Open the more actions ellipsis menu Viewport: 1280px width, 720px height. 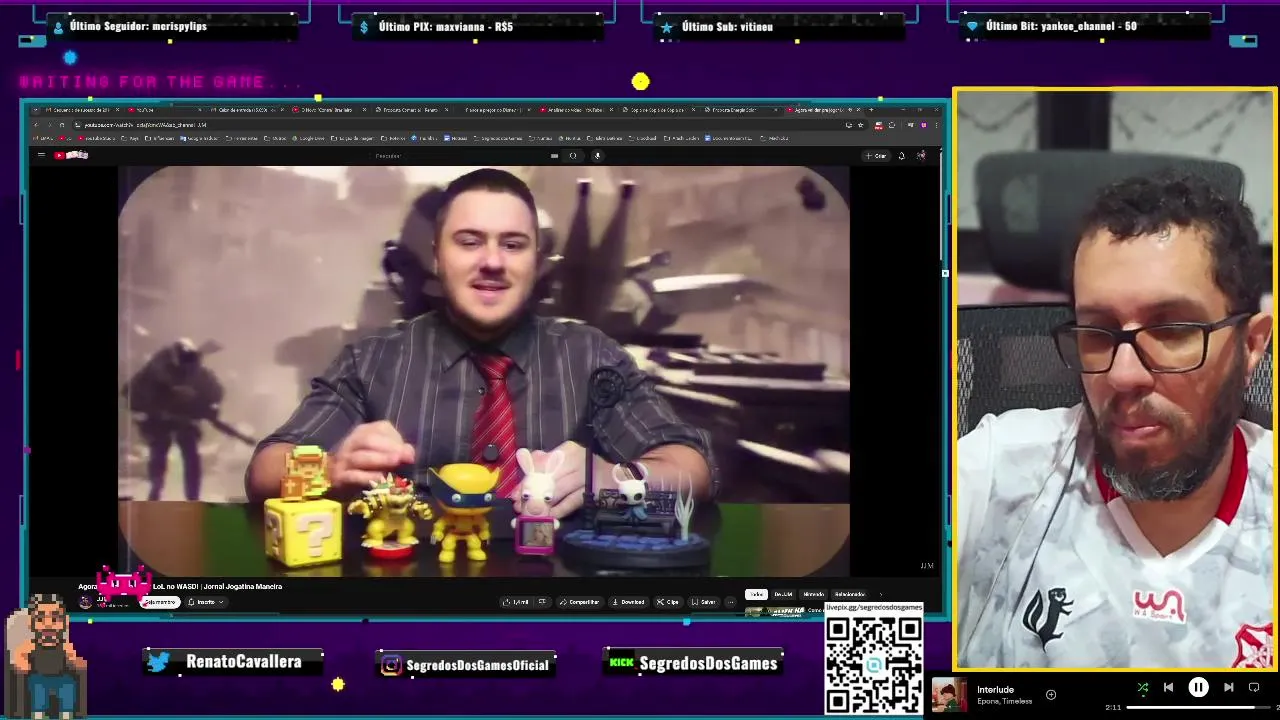pyautogui.click(x=731, y=602)
